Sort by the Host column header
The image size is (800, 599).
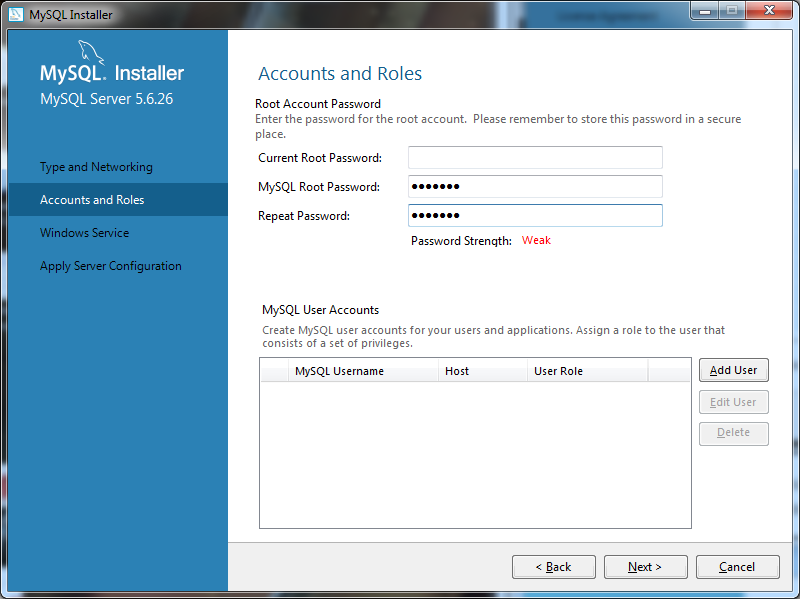(483, 371)
